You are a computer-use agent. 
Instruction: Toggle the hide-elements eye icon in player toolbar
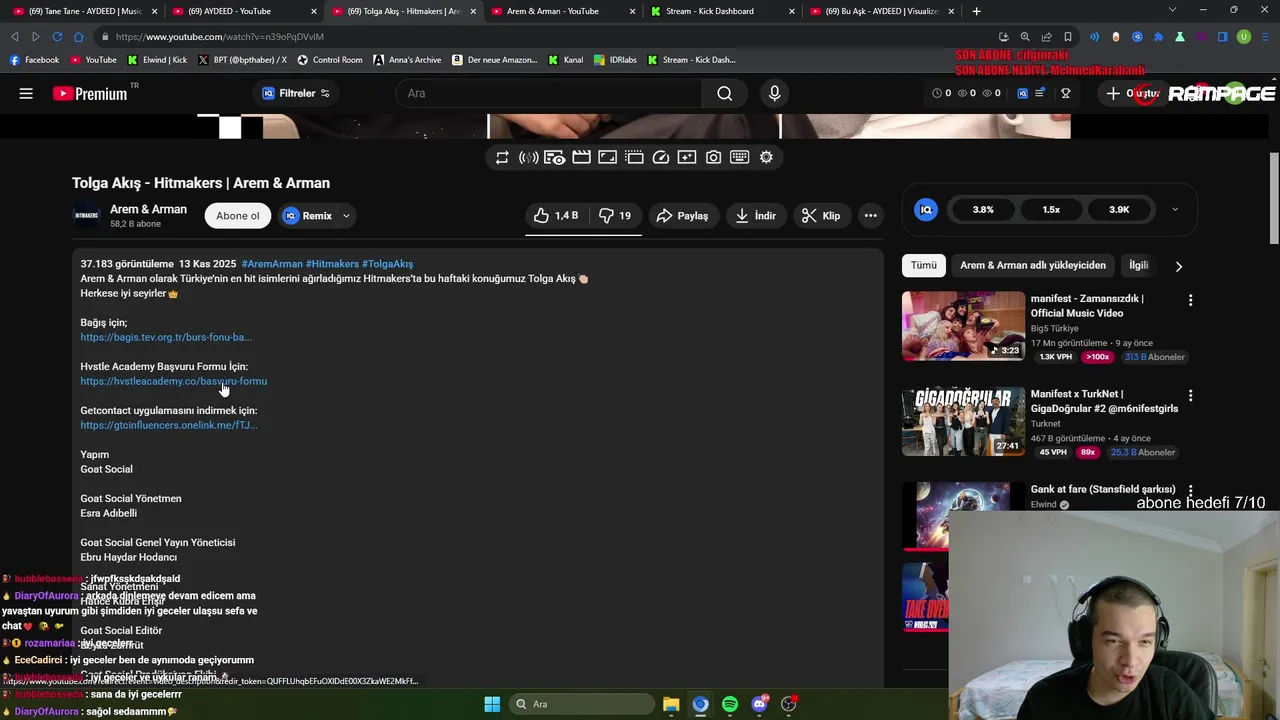555,157
